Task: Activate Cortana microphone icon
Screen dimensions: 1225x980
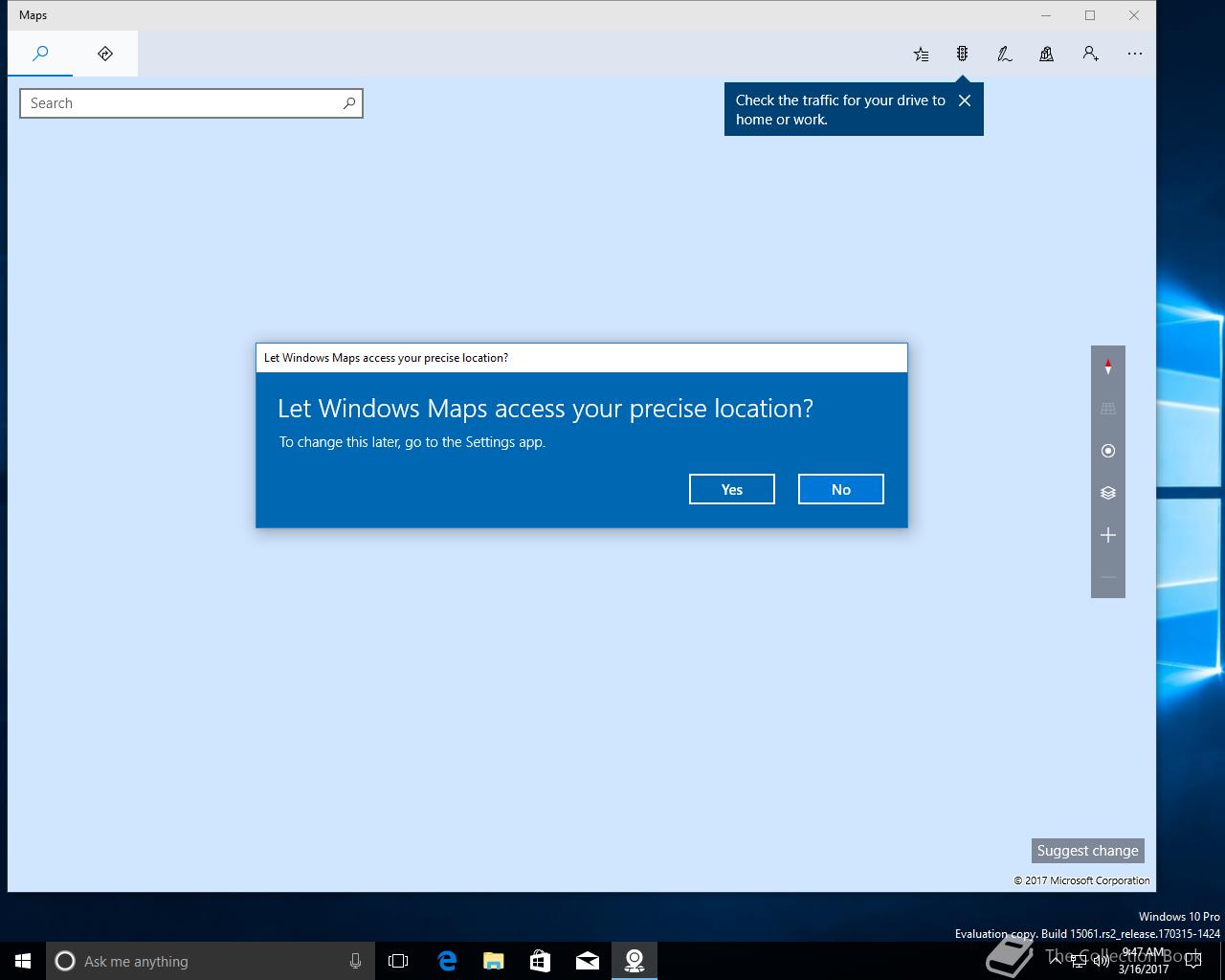Action: coord(355,961)
